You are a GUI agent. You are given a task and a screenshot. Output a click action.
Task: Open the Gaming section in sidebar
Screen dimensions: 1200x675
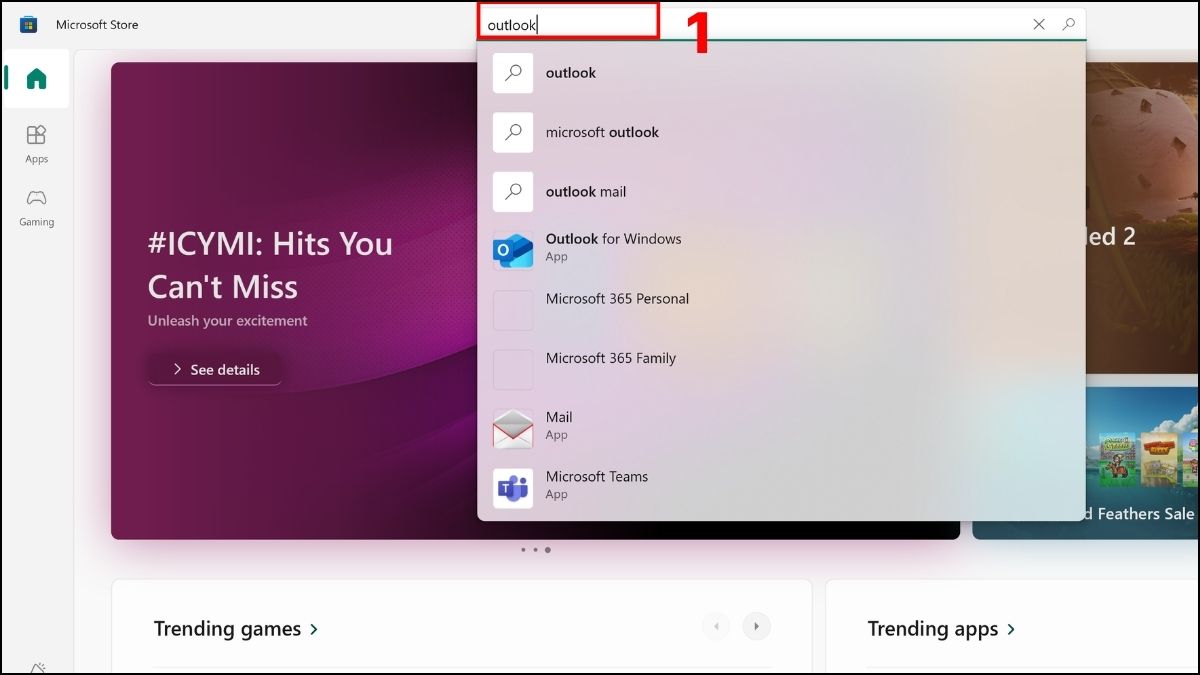[x=37, y=207]
